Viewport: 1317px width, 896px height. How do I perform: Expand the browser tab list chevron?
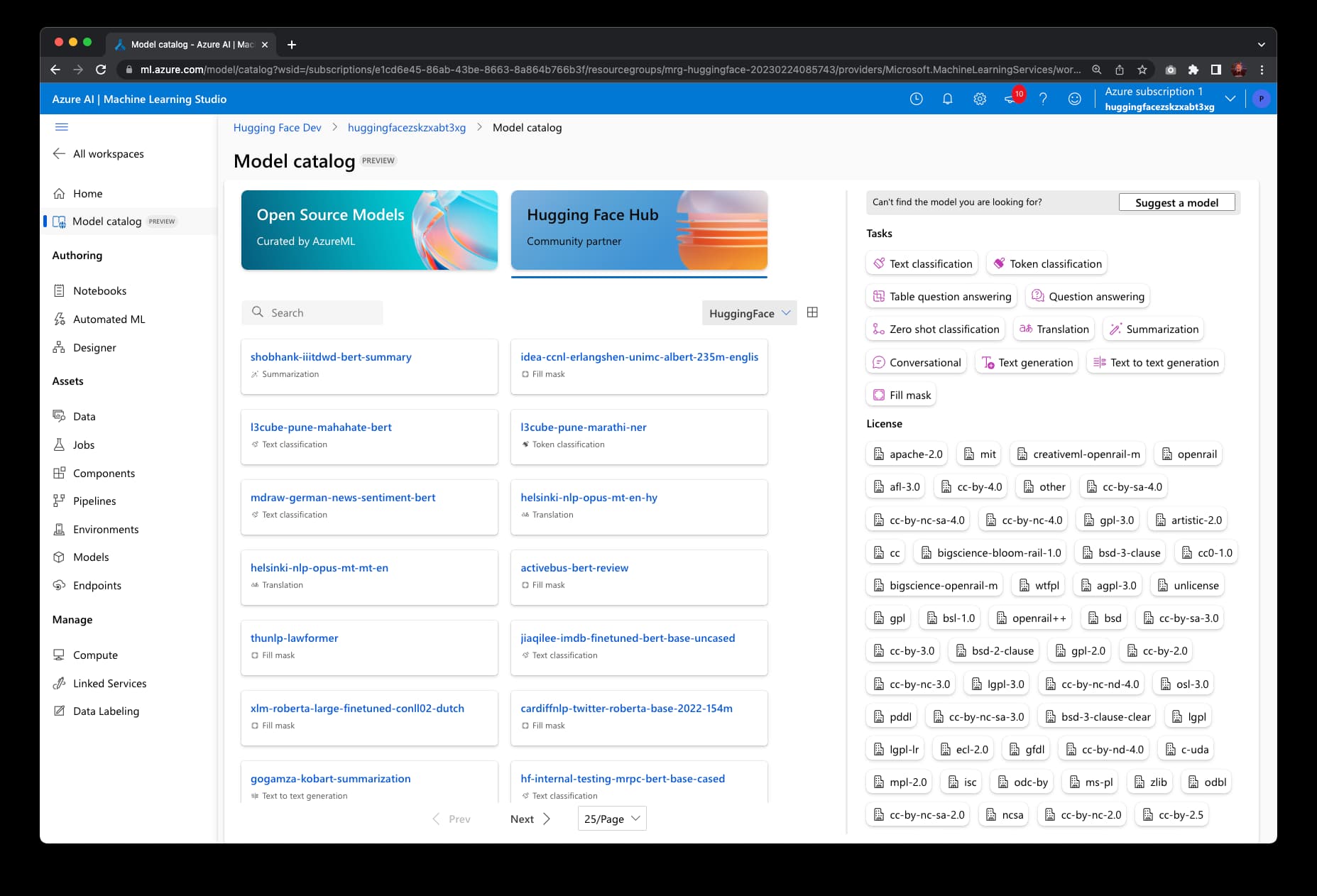click(x=1261, y=44)
